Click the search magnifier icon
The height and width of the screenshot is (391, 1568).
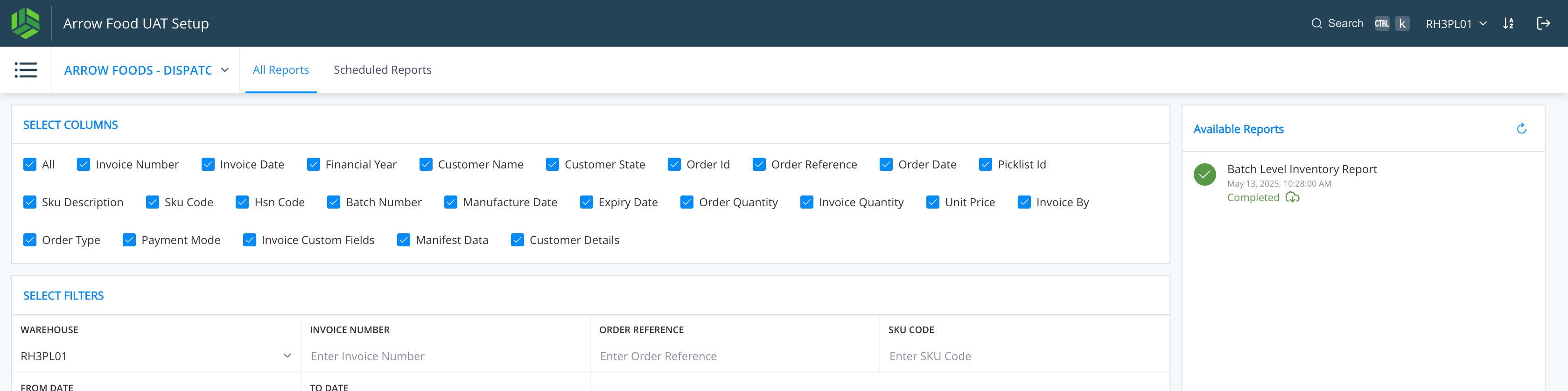(x=1316, y=24)
